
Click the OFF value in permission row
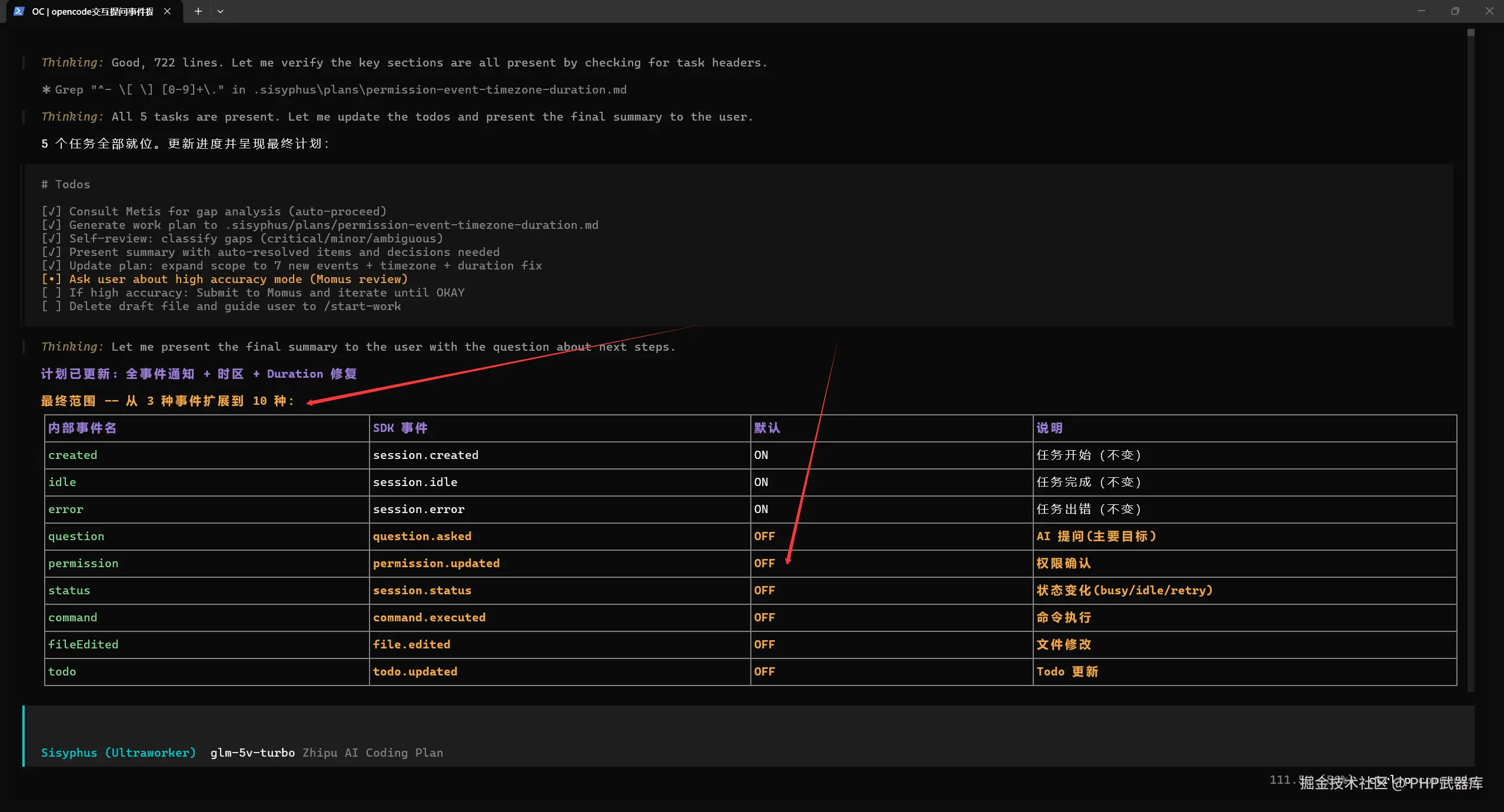(x=764, y=563)
